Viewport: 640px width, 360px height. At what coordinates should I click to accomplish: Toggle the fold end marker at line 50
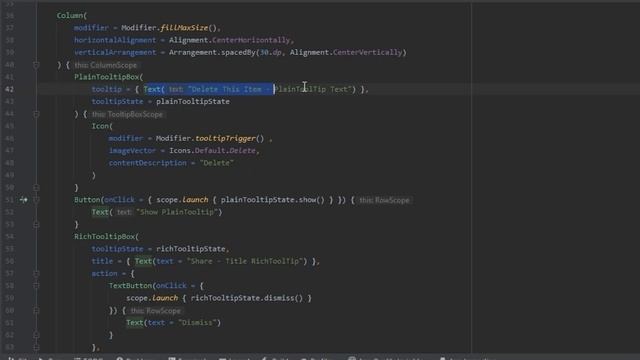pos(36,188)
